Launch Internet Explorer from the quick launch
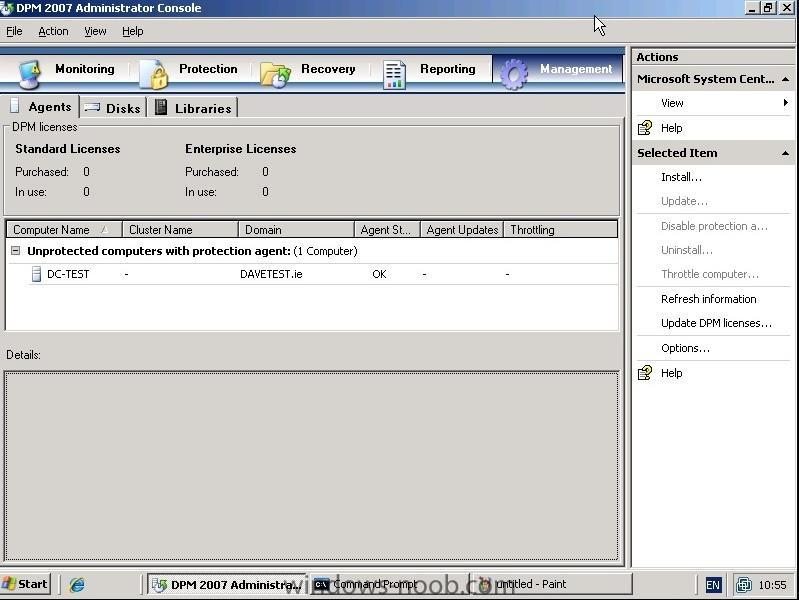 [x=77, y=584]
